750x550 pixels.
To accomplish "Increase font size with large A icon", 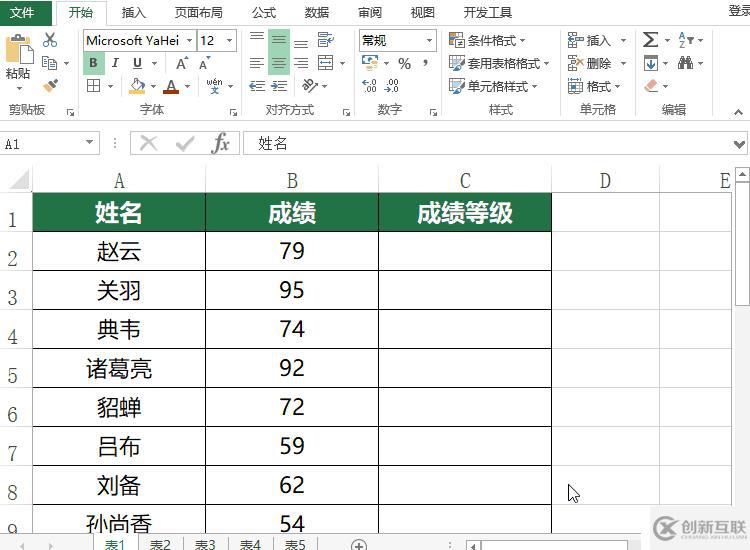I will [x=182, y=64].
